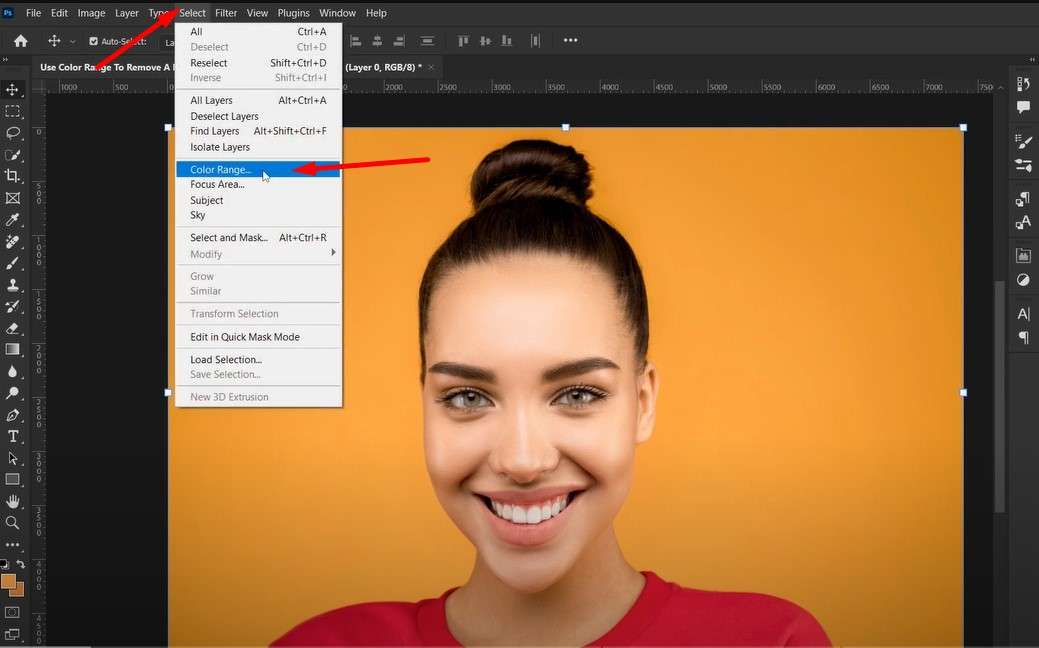The height and width of the screenshot is (648, 1039).
Task: Click the background color swatch
Action: [18, 590]
